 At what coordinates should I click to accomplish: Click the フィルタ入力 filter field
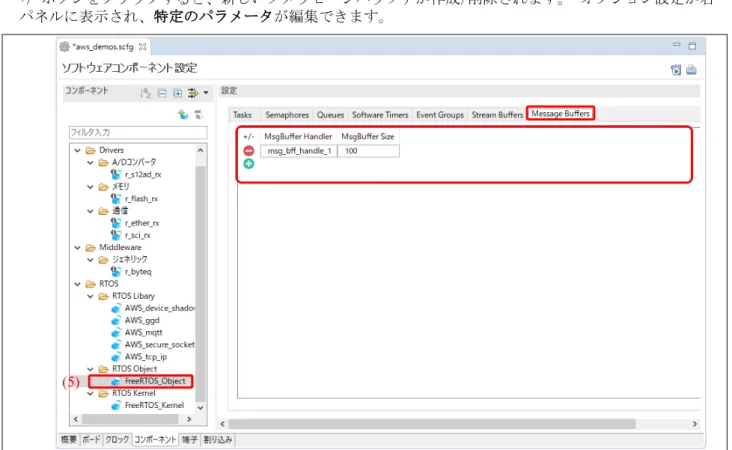point(138,133)
